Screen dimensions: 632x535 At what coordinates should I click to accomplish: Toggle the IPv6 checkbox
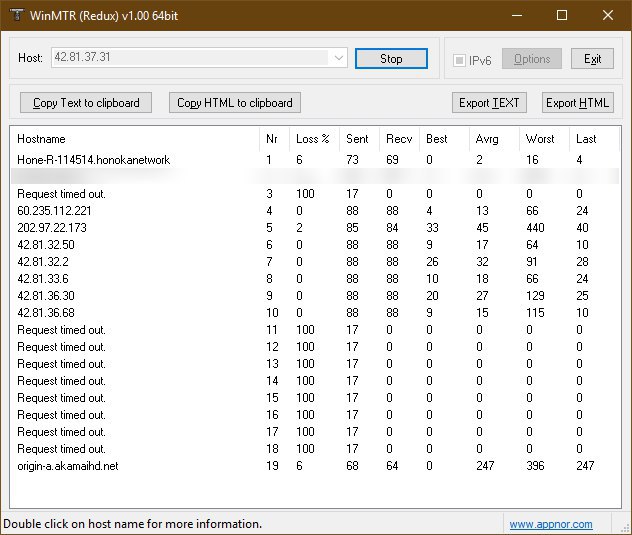[x=460, y=59]
